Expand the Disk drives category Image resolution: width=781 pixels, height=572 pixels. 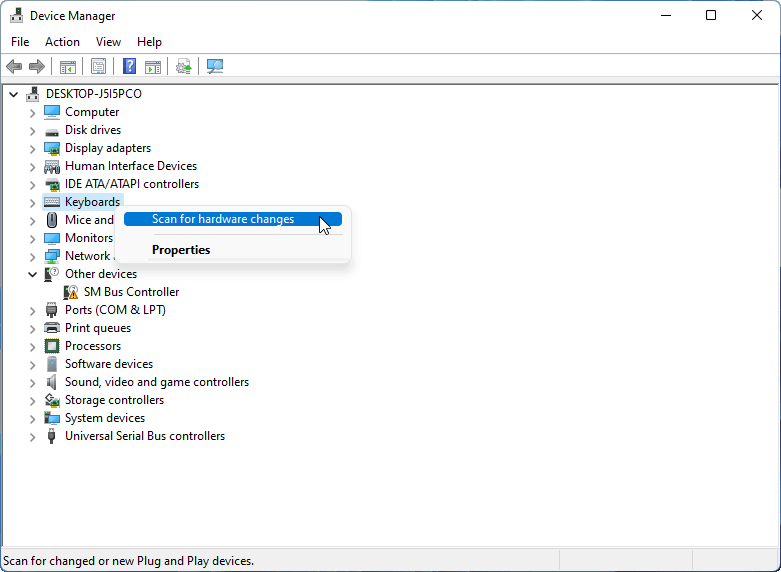tap(32, 131)
